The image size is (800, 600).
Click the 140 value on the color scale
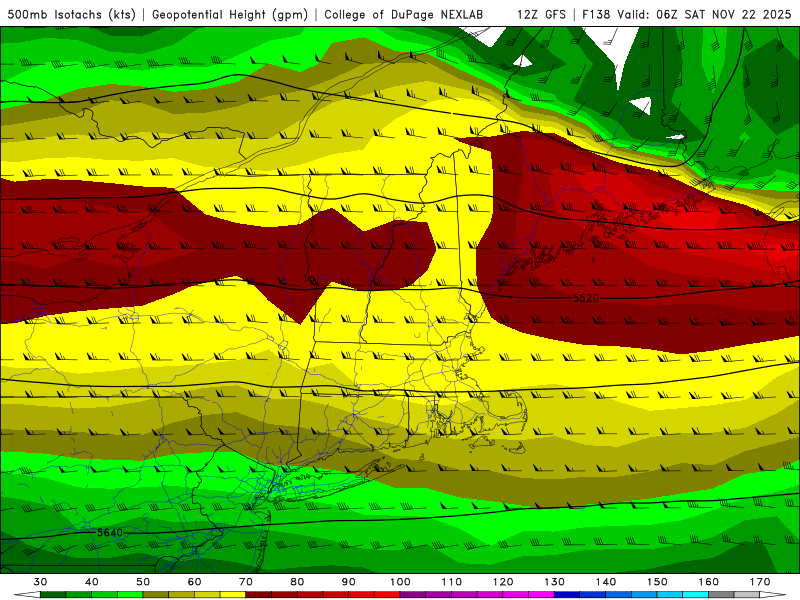(x=606, y=582)
